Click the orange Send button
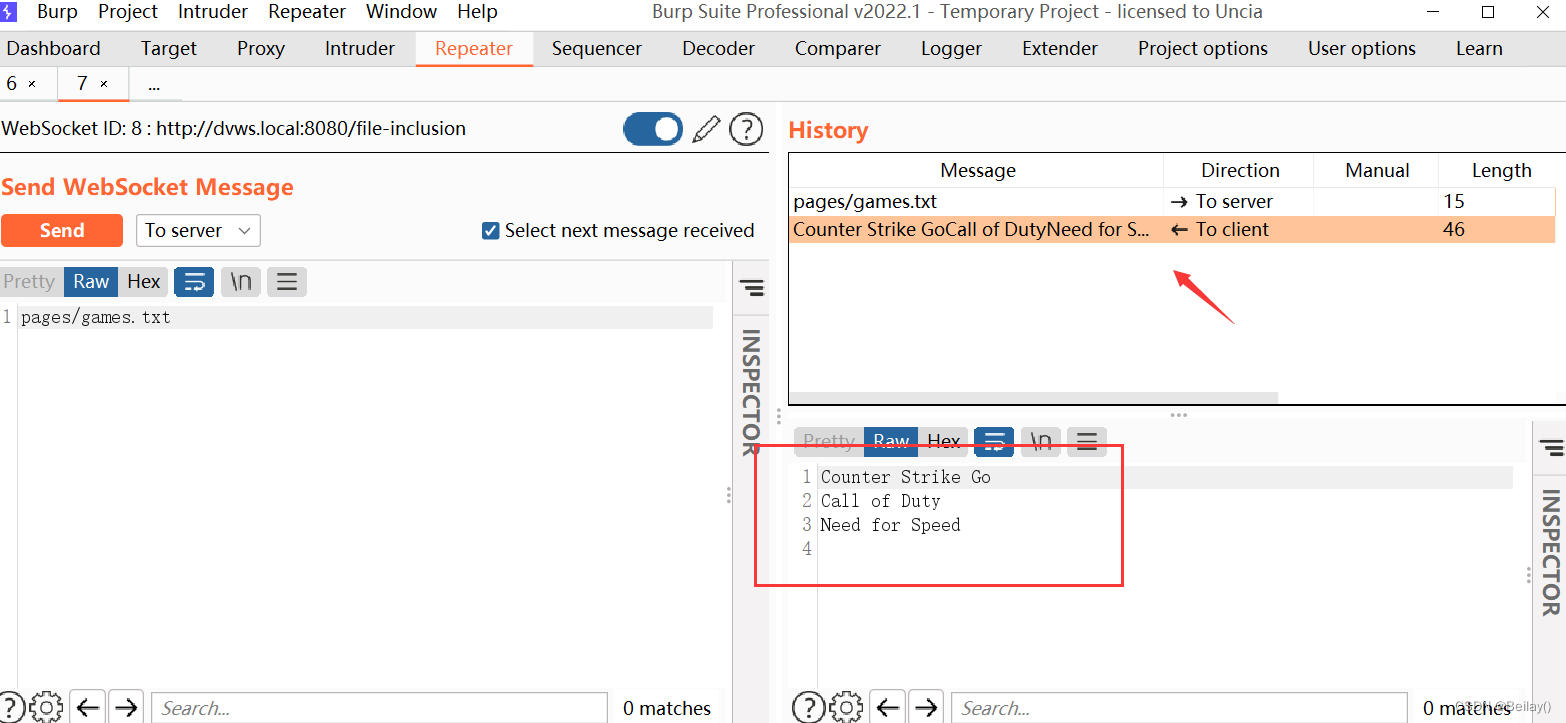Image resolution: width=1566 pixels, height=723 pixels. click(62, 231)
